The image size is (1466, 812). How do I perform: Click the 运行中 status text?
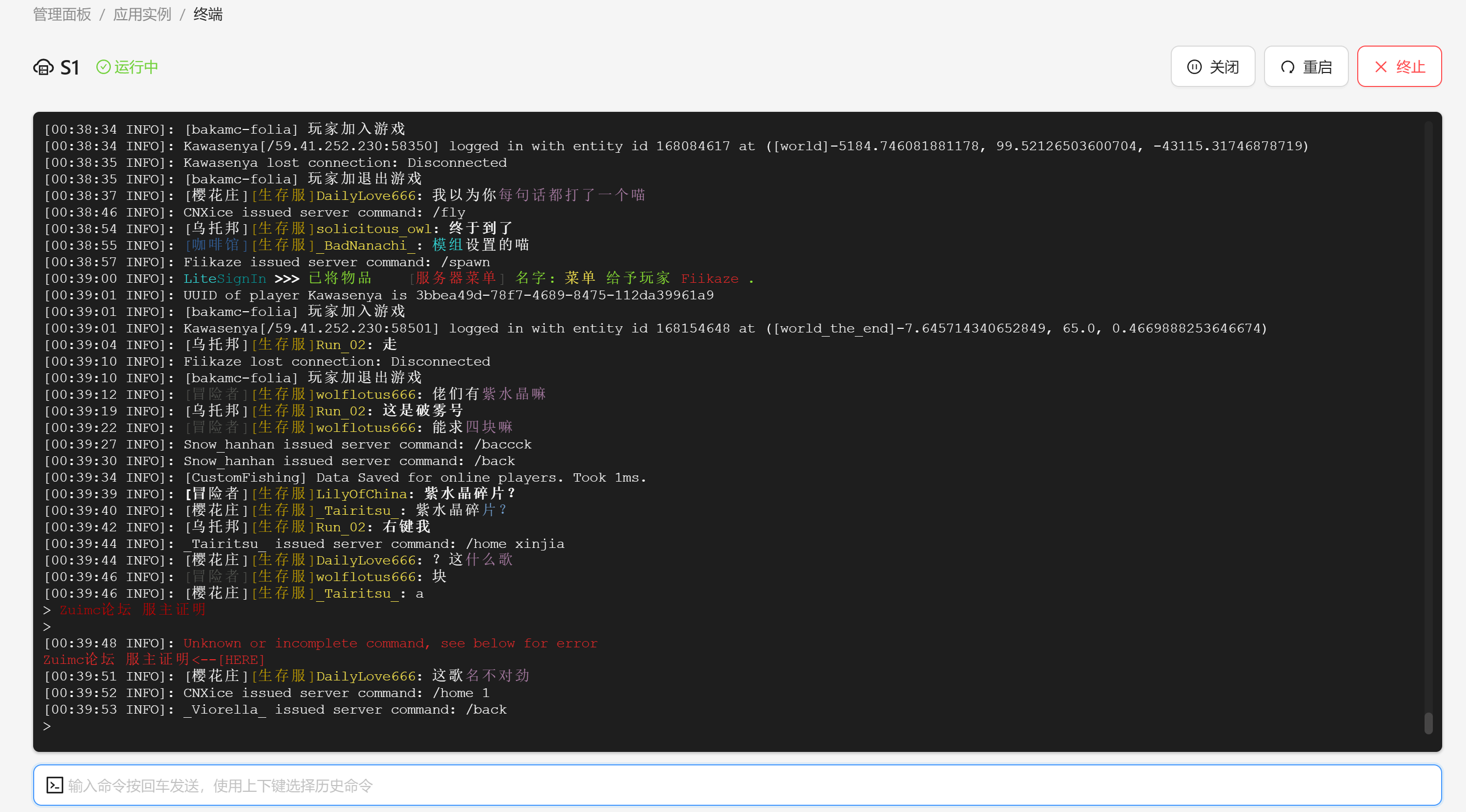[x=136, y=67]
